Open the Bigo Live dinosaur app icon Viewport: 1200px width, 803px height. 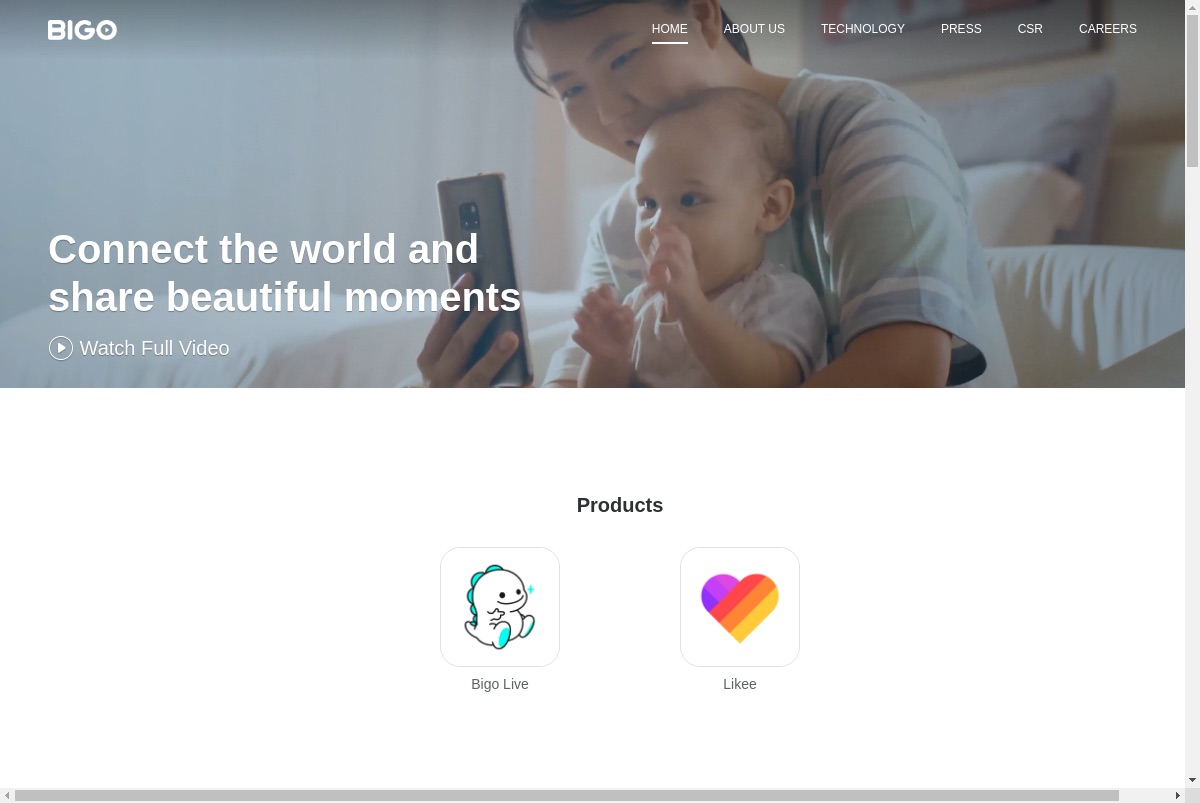tap(500, 607)
